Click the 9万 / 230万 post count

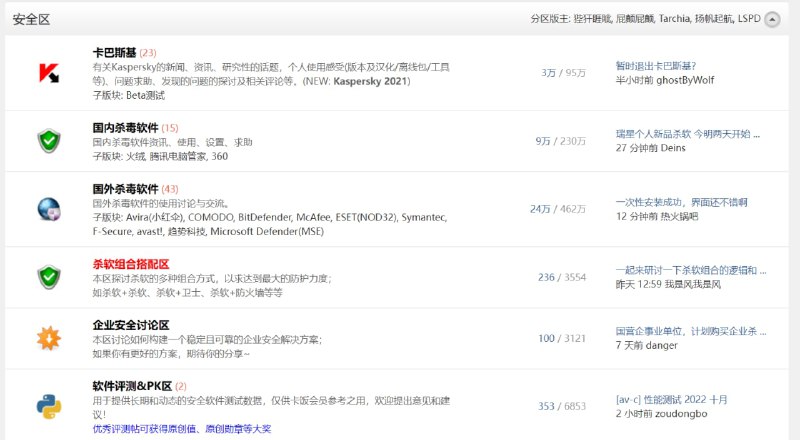(x=560, y=141)
